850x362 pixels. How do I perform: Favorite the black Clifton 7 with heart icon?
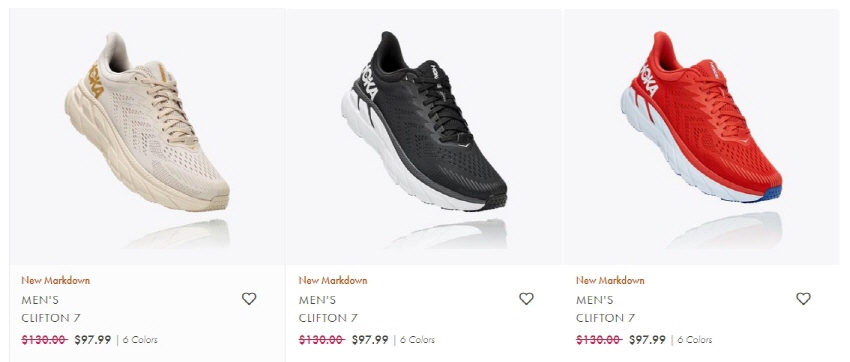tap(526, 299)
